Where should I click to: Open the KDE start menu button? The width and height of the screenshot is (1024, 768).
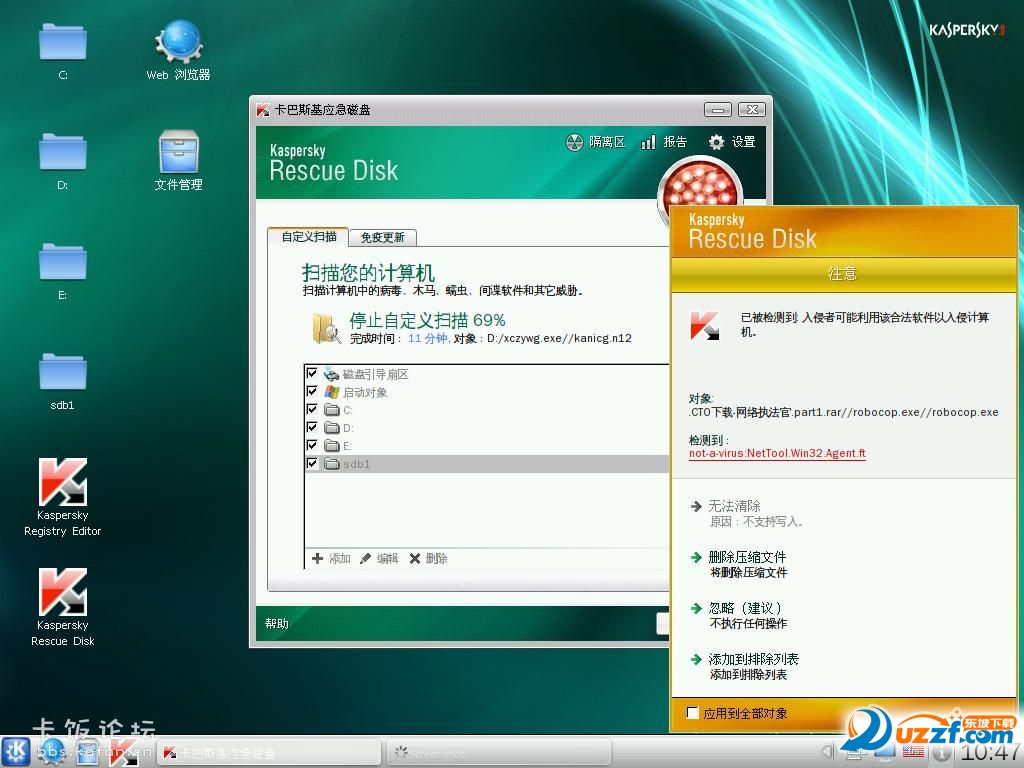pyautogui.click(x=16, y=751)
